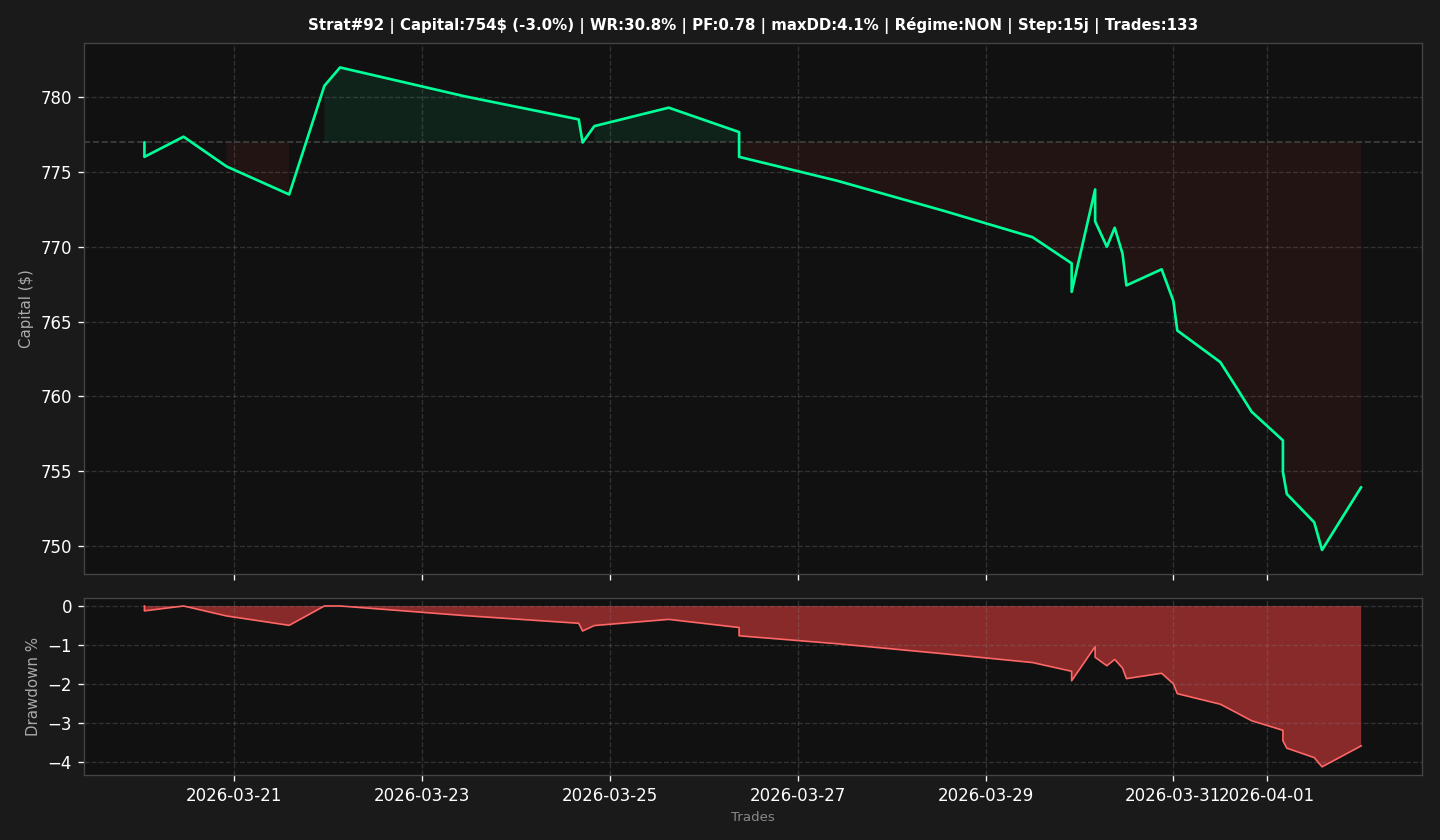The height and width of the screenshot is (840, 1440).
Task: Click the "Capital ($)" y-axis label
Action: (26, 309)
